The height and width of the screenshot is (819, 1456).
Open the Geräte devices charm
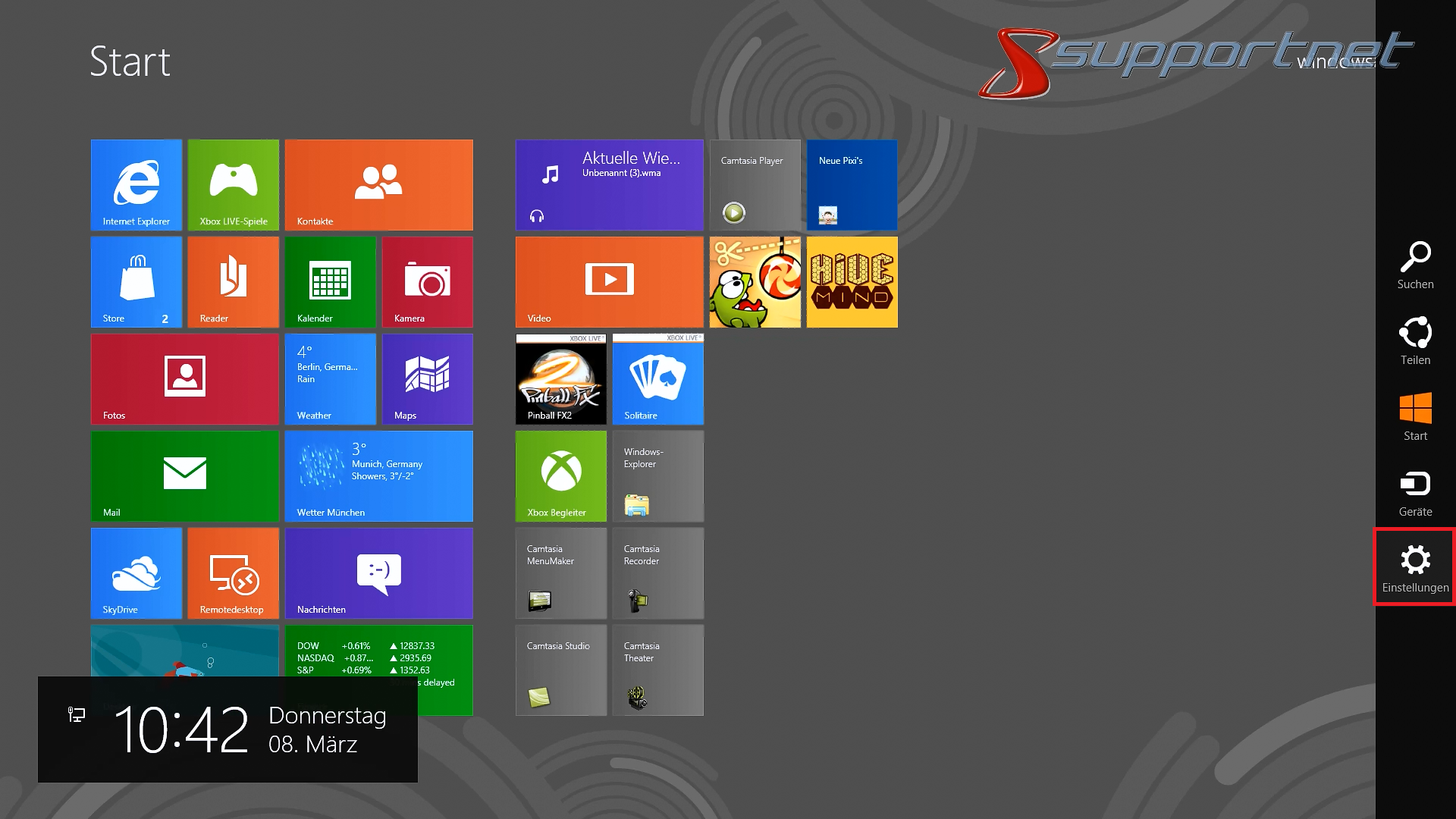[x=1415, y=493]
